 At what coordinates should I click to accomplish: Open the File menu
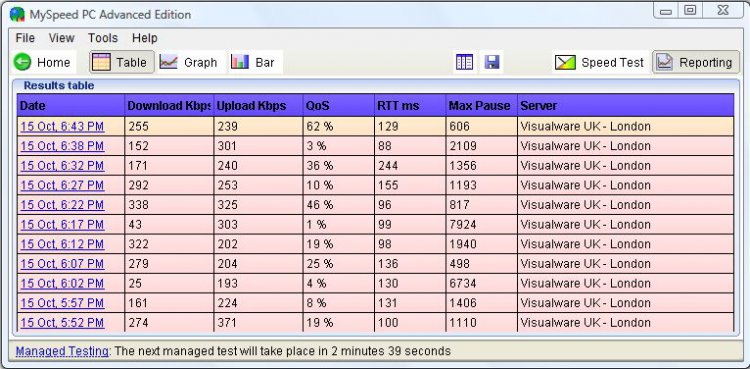tap(25, 38)
